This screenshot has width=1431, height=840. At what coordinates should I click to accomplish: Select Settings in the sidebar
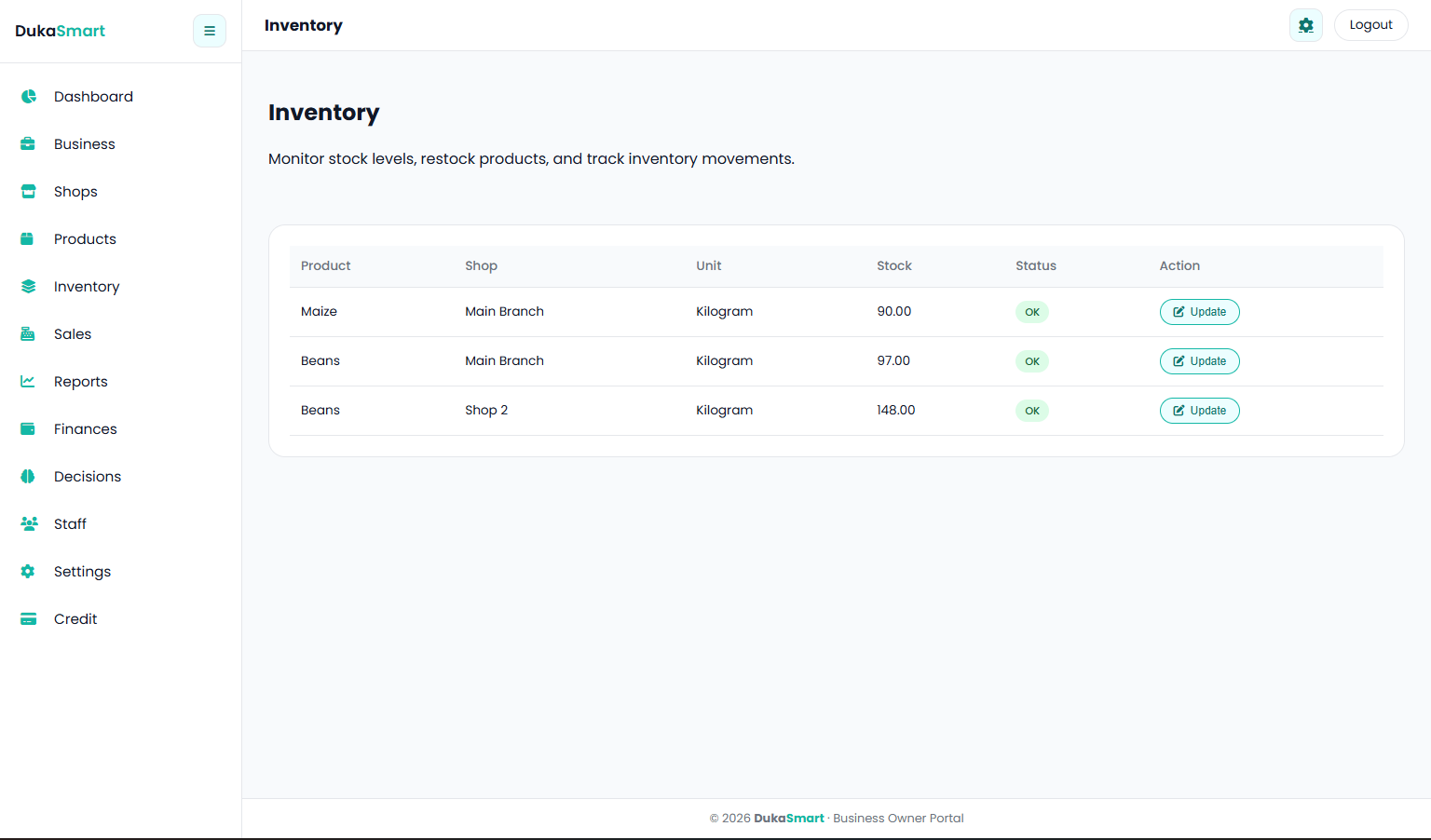pyautogui.click(x=82, y=572)
